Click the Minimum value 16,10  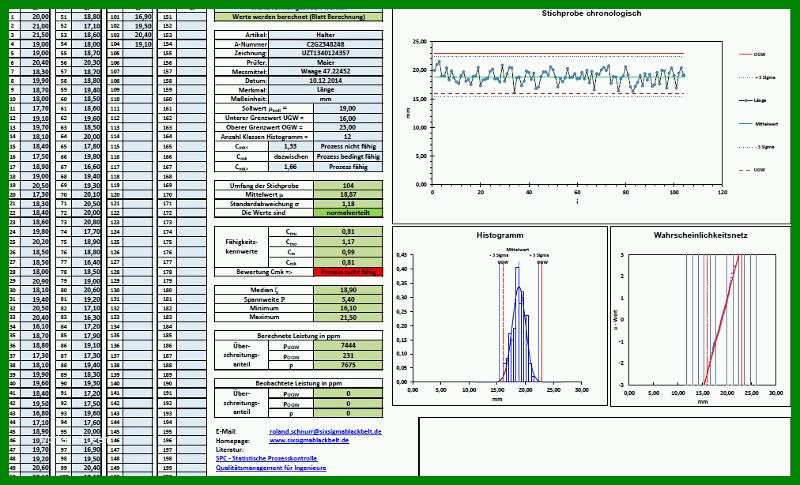click(348, 309)
